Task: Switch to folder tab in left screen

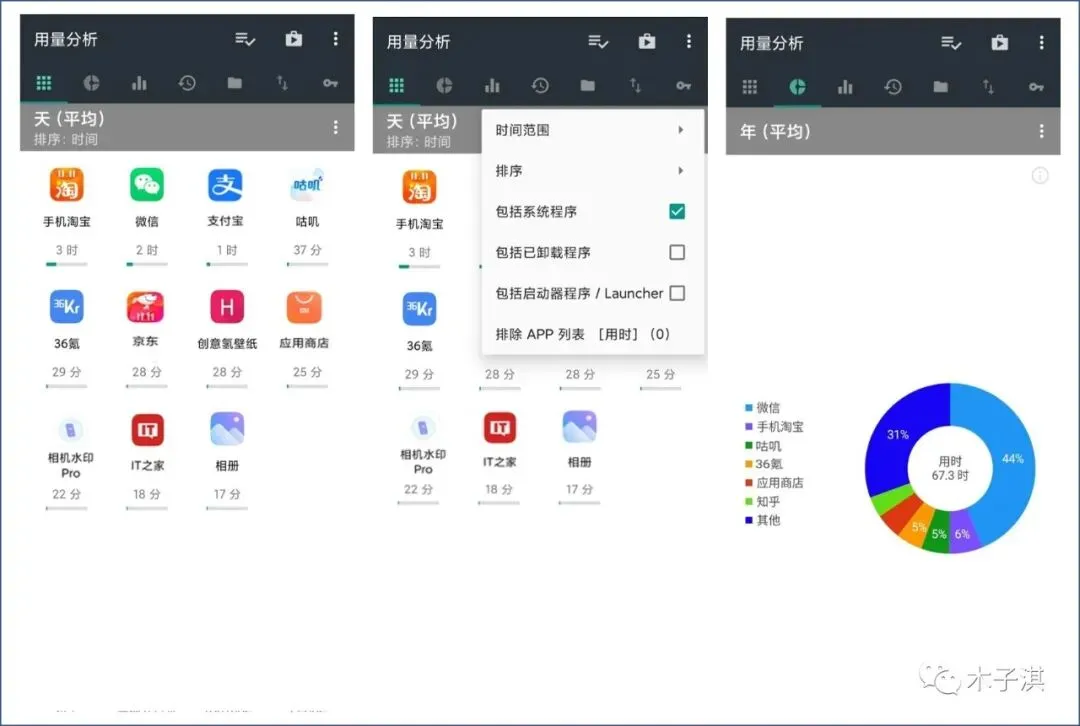Action: [235, 83]
